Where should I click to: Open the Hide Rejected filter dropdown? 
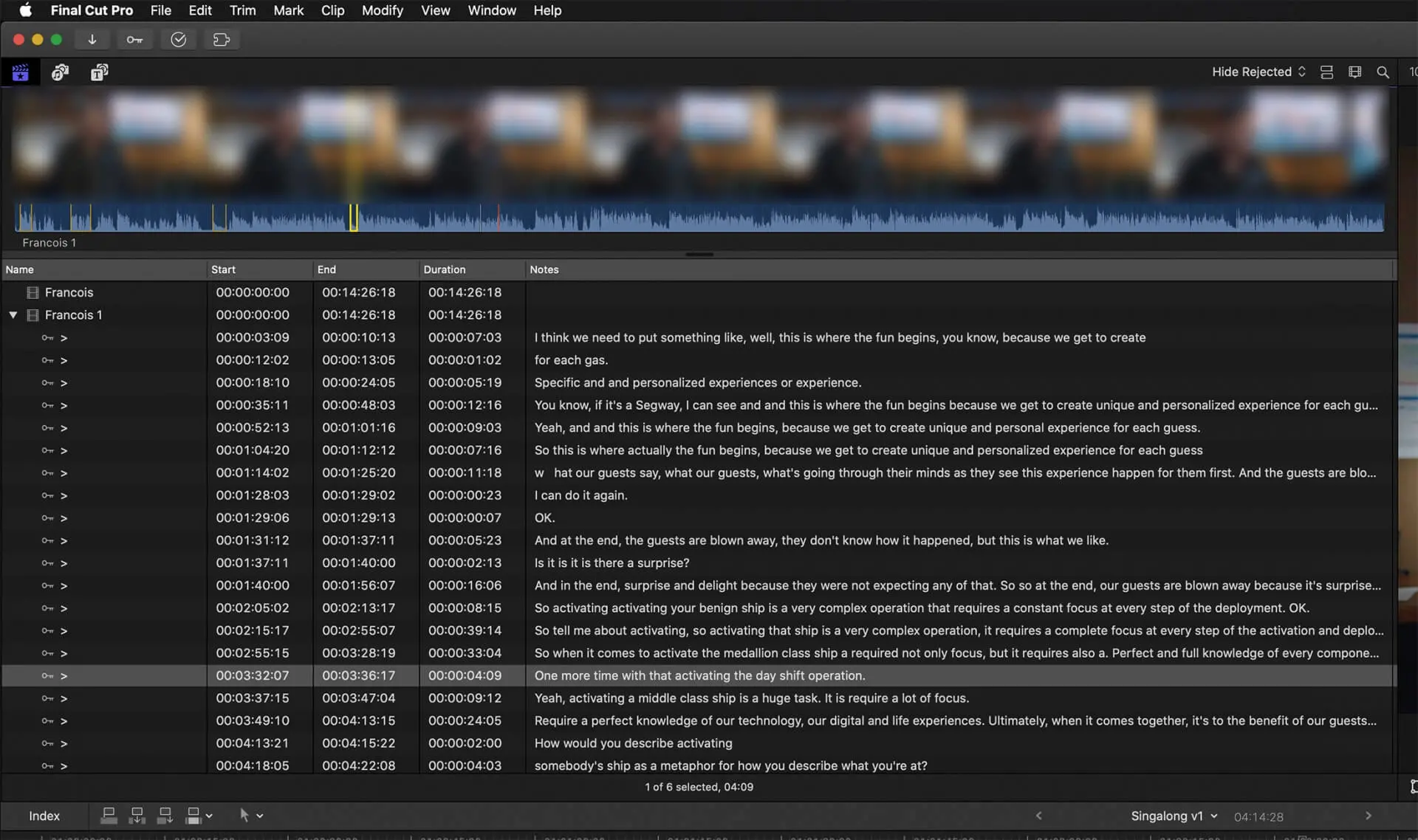click(x=1258, y=72)
